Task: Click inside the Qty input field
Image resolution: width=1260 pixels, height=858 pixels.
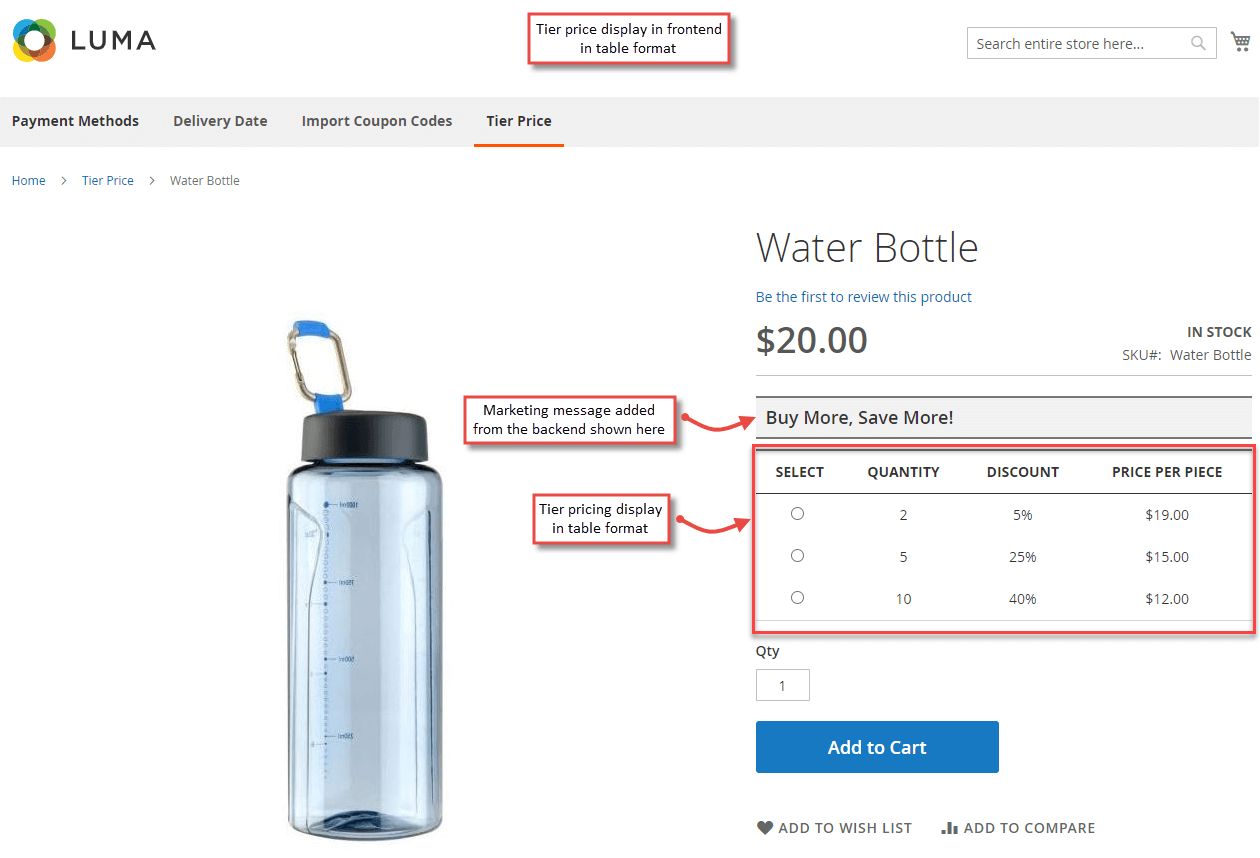Action: [782, 685]
